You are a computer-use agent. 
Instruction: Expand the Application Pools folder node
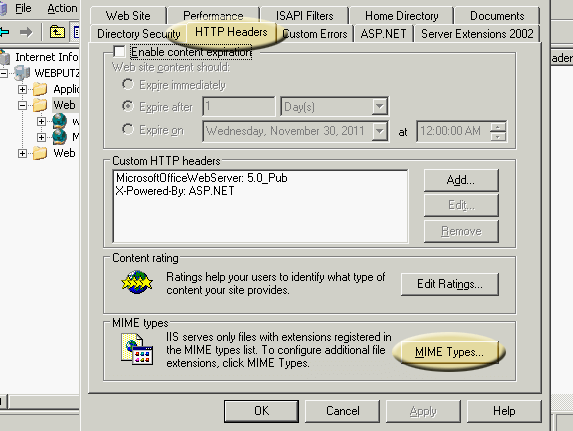(x=22, y=89)
